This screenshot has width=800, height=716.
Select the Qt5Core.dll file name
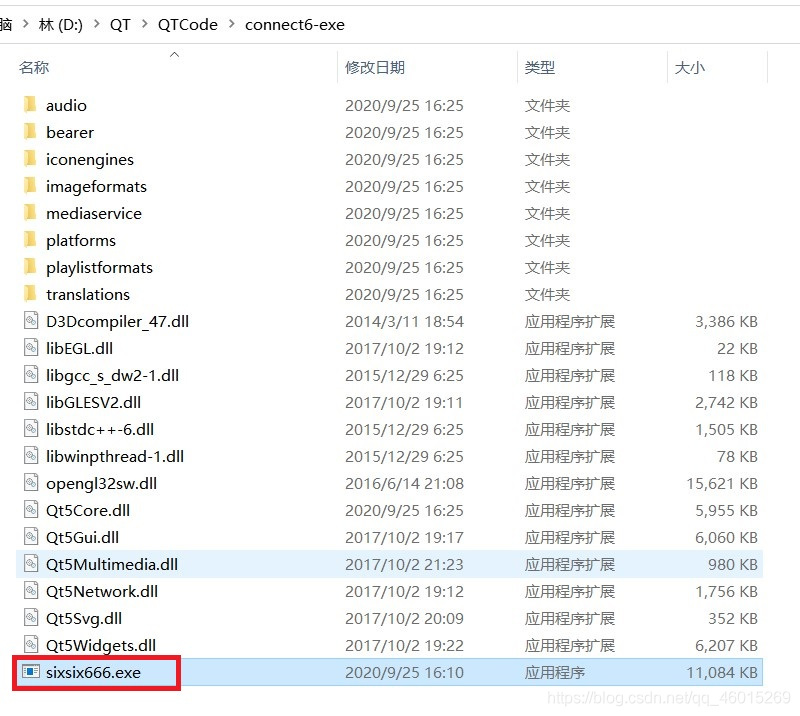point(88,511)
